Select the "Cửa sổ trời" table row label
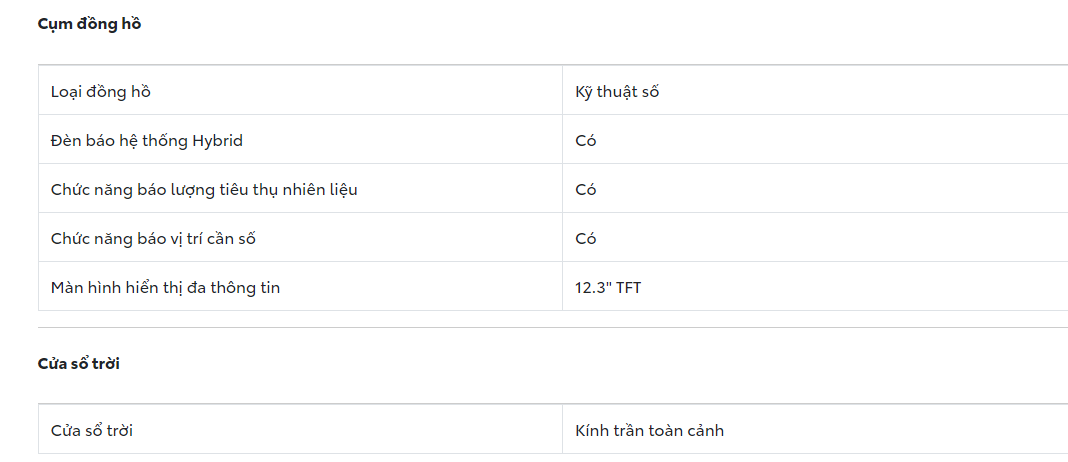Image resolution: width=1068 pixels, height=462 pixels. coord(92,431)
